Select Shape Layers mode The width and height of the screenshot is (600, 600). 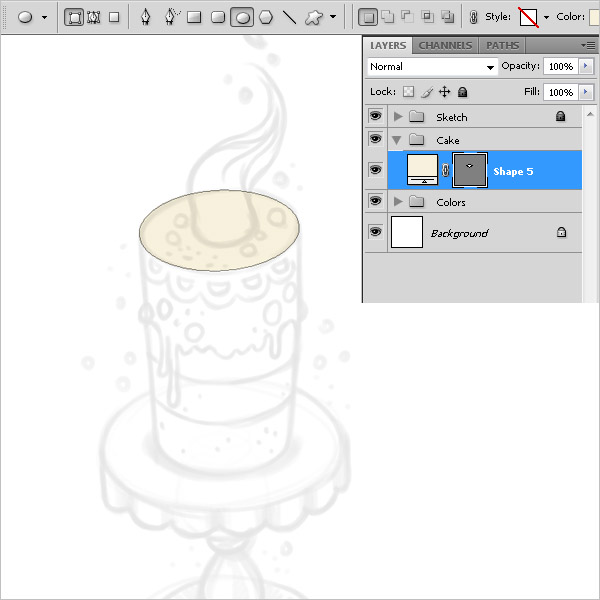click(74, 18)
